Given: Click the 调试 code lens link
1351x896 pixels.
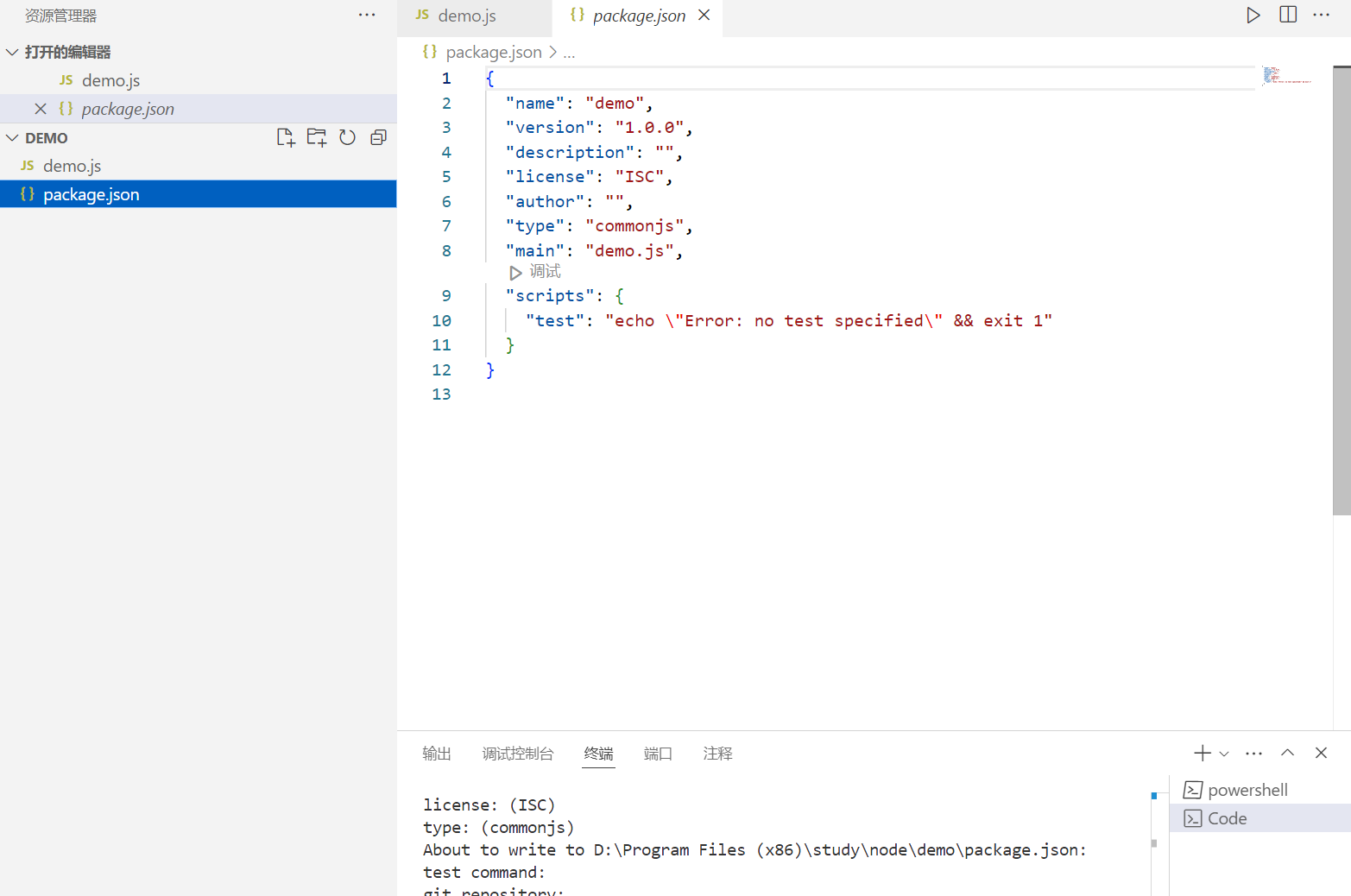Looking at the screenshot, I should [545, 272].
